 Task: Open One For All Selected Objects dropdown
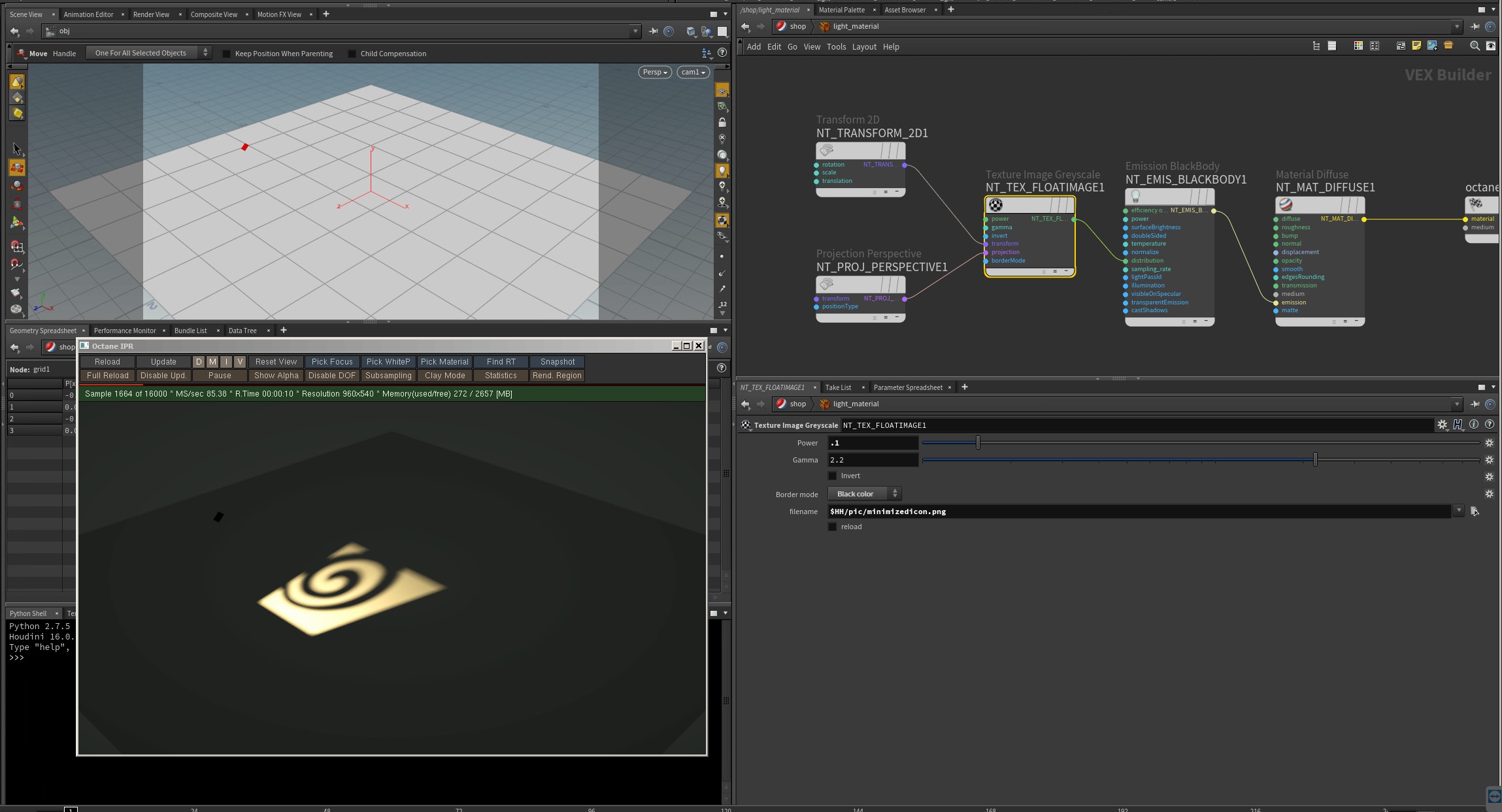[148, 53]
